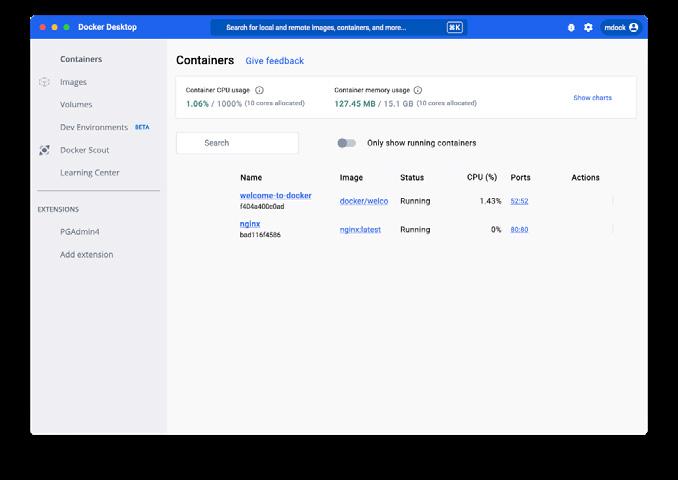
Task: Select Containers in the sidebar
Action: click(81, 59)
